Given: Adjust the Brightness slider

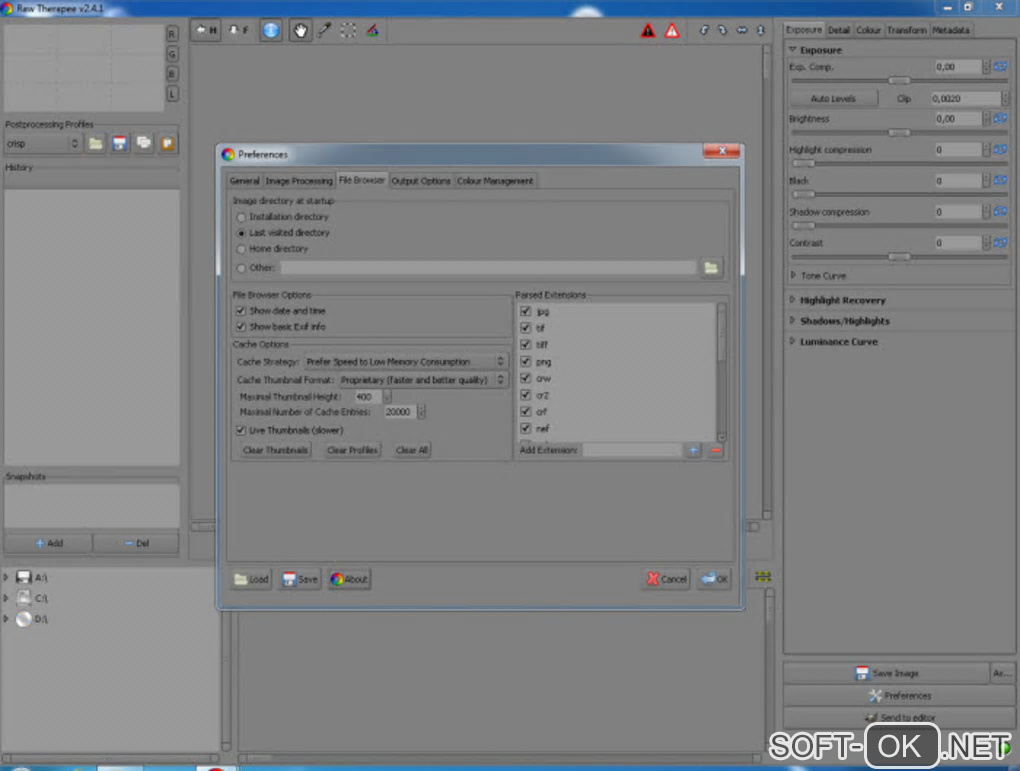Looking at the screenshot, I should pos(899,132).
